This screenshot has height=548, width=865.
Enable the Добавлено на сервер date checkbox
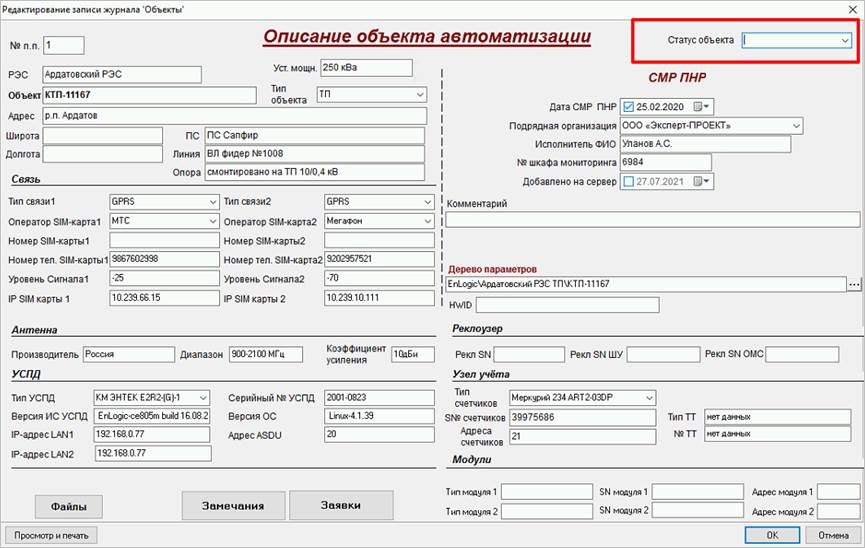(x=628, y=181)
